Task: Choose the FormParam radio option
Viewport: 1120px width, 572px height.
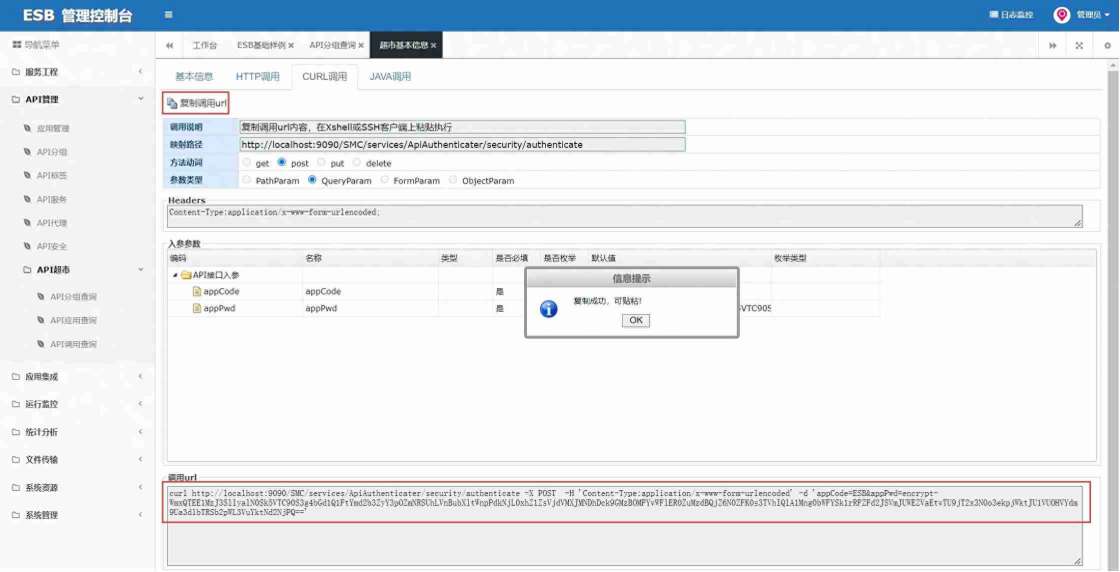Action: pyautogui.click(x=384, y=180)
